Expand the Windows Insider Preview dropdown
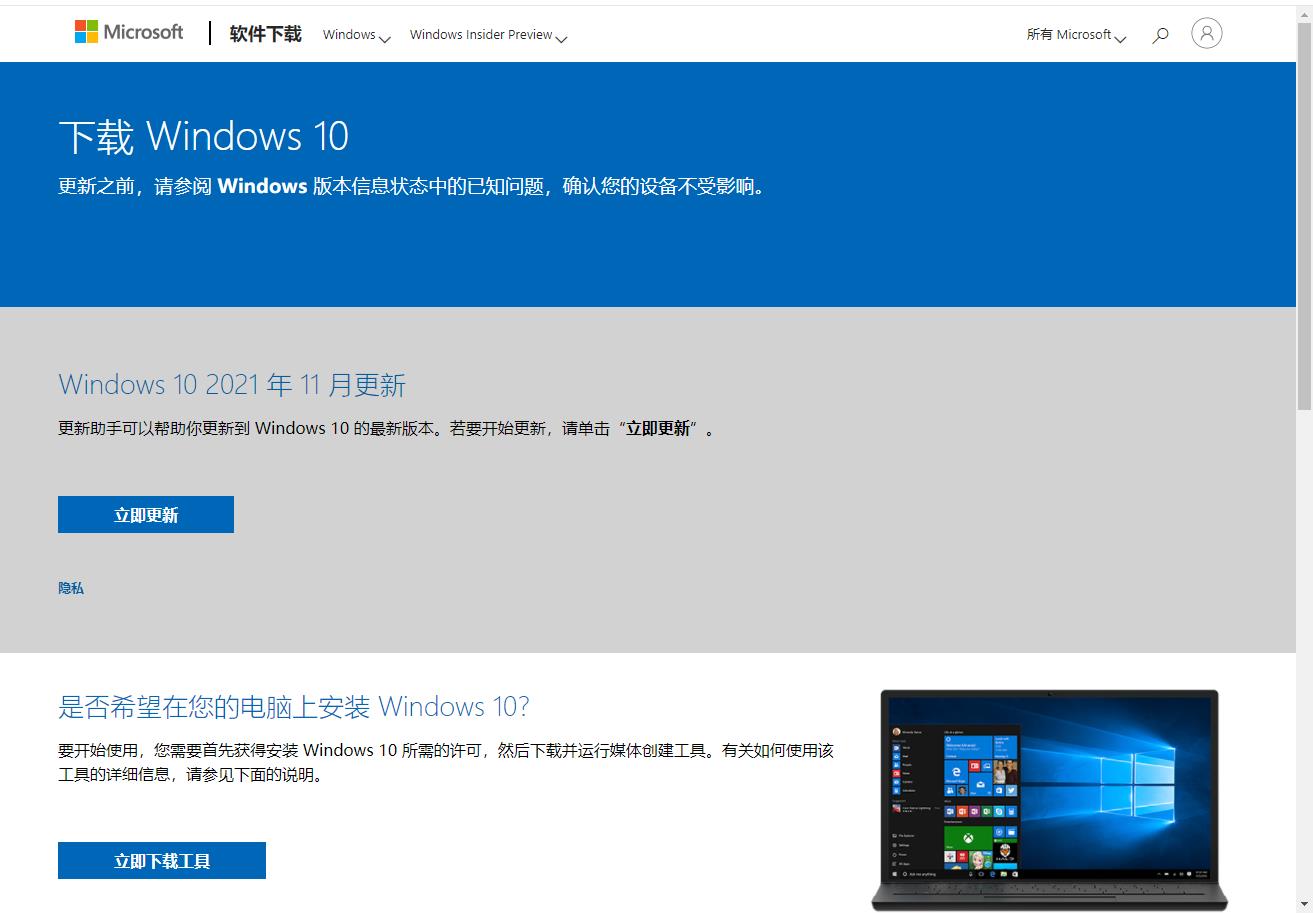This screenshot has height=913, width=1313. click(x=488, y=35)
